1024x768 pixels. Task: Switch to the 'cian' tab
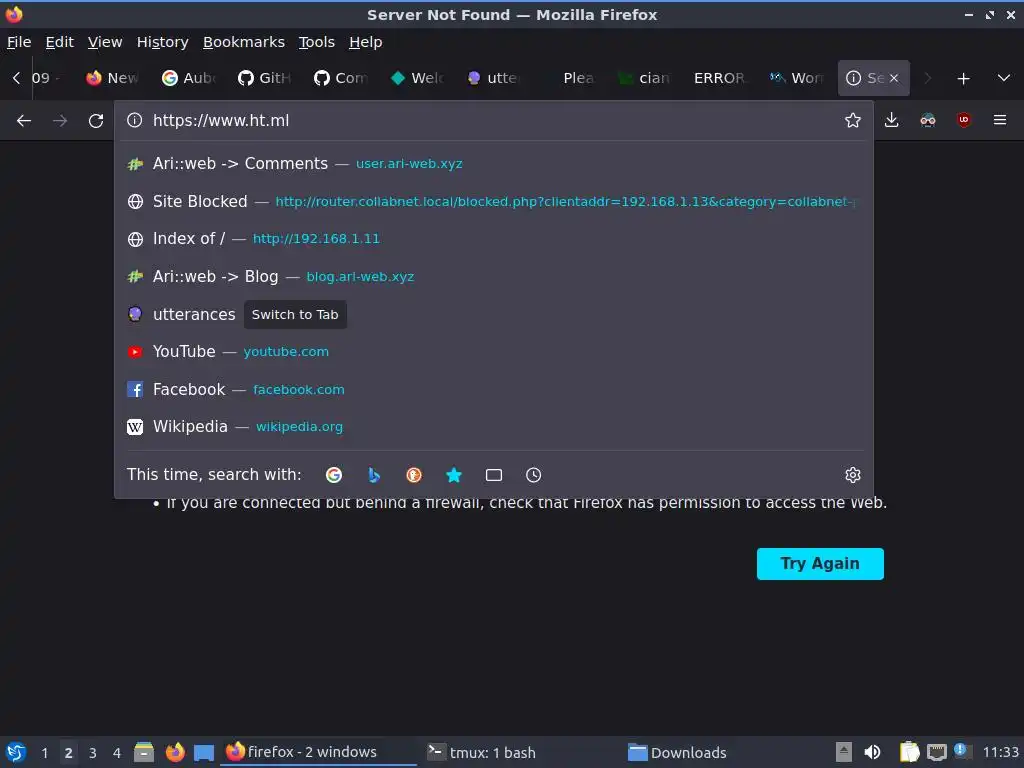coord(645,78)
